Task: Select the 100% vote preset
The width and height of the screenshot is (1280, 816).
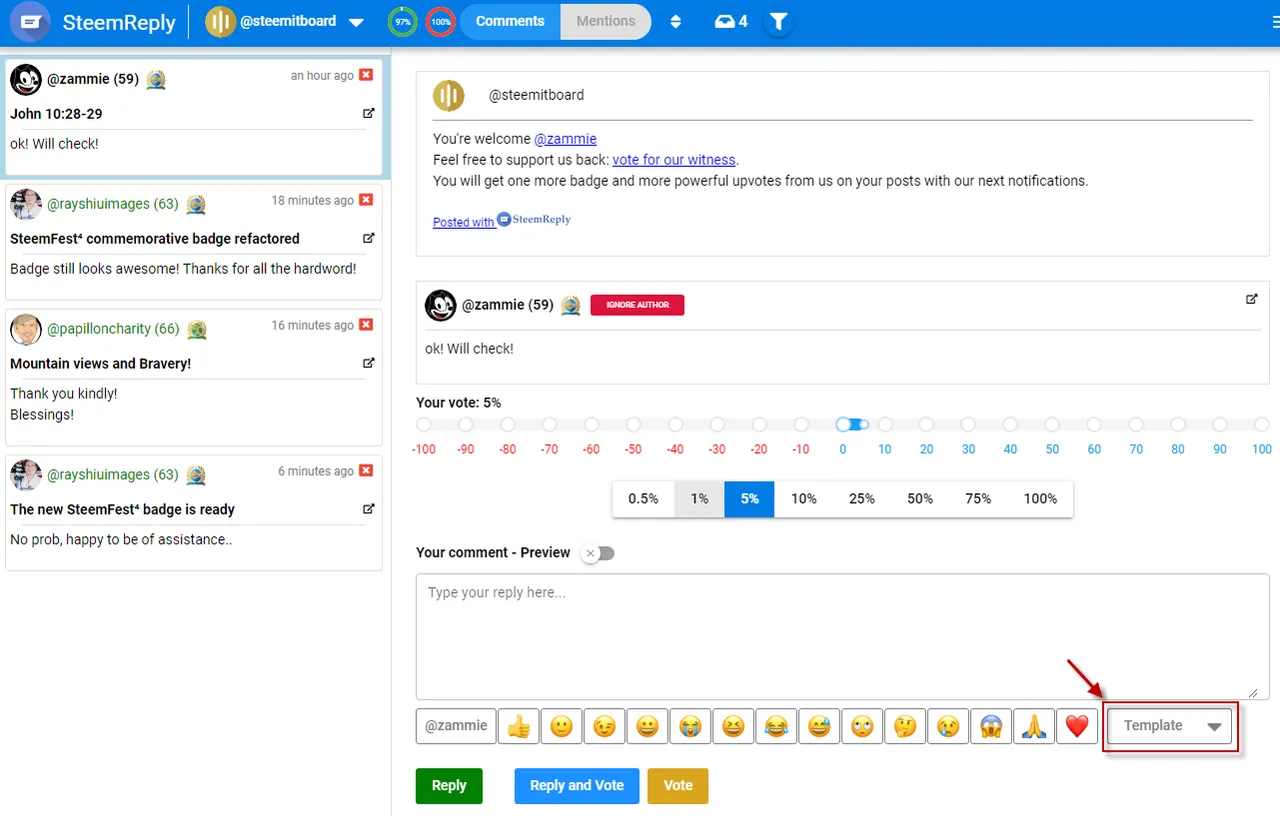Action: 1040,499
